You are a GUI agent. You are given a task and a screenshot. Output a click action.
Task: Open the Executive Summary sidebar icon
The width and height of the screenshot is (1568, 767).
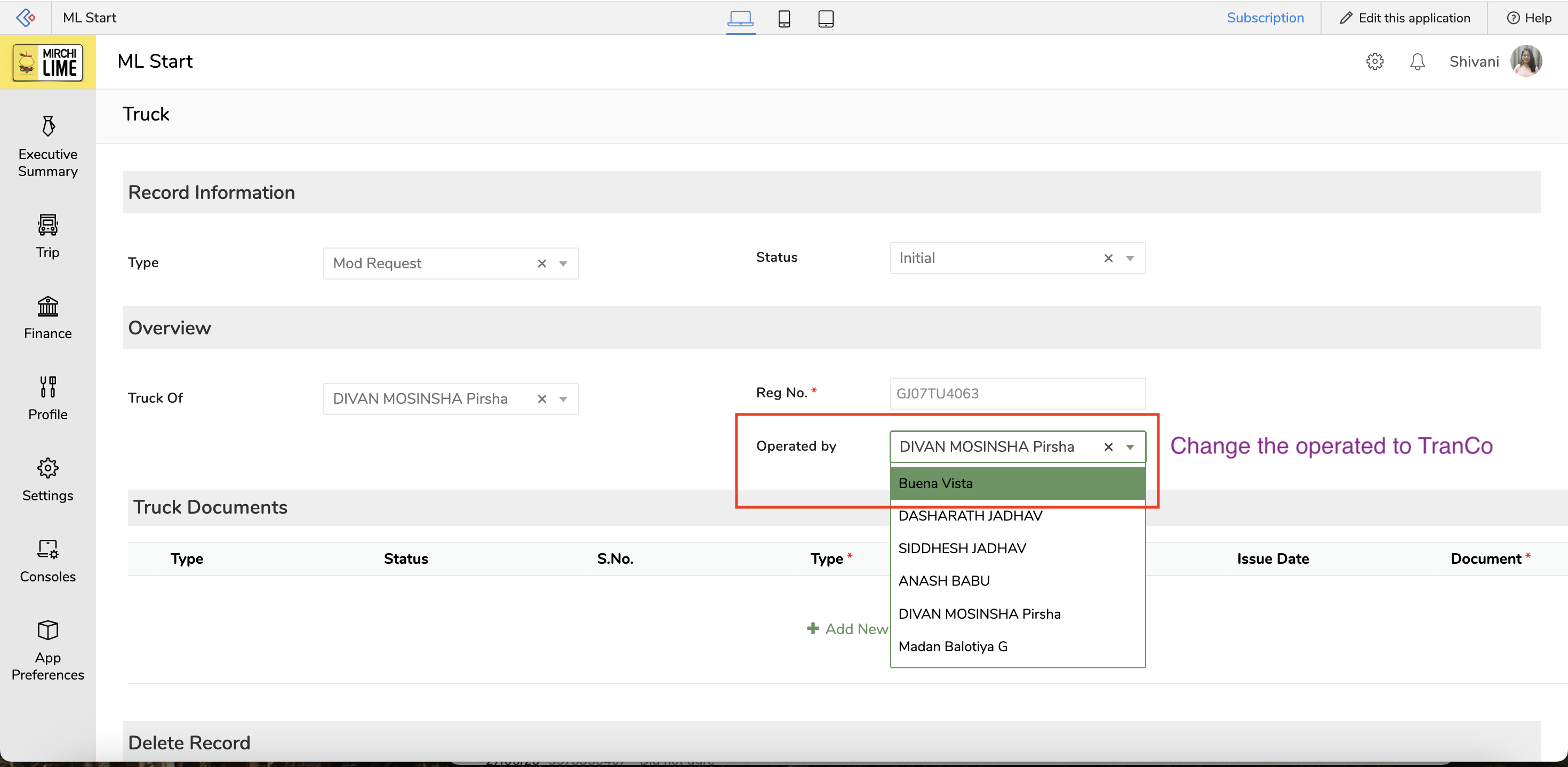[x=48, y=126]
